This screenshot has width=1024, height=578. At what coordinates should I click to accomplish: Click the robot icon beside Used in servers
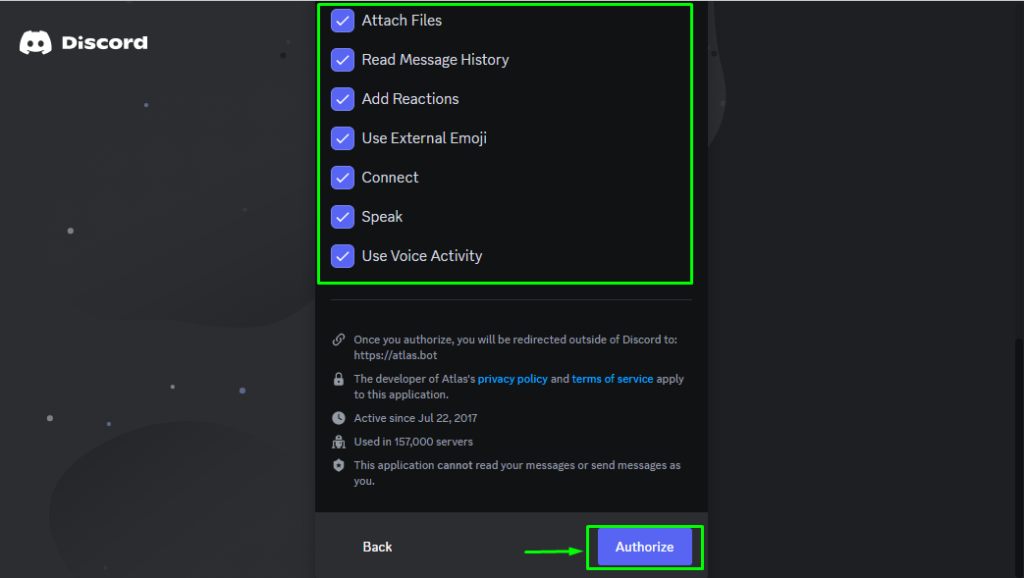[338, 442]
